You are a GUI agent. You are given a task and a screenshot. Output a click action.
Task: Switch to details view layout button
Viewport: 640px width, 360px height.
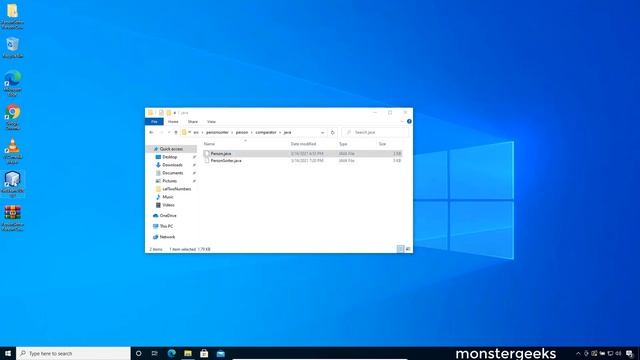(400, 249)
